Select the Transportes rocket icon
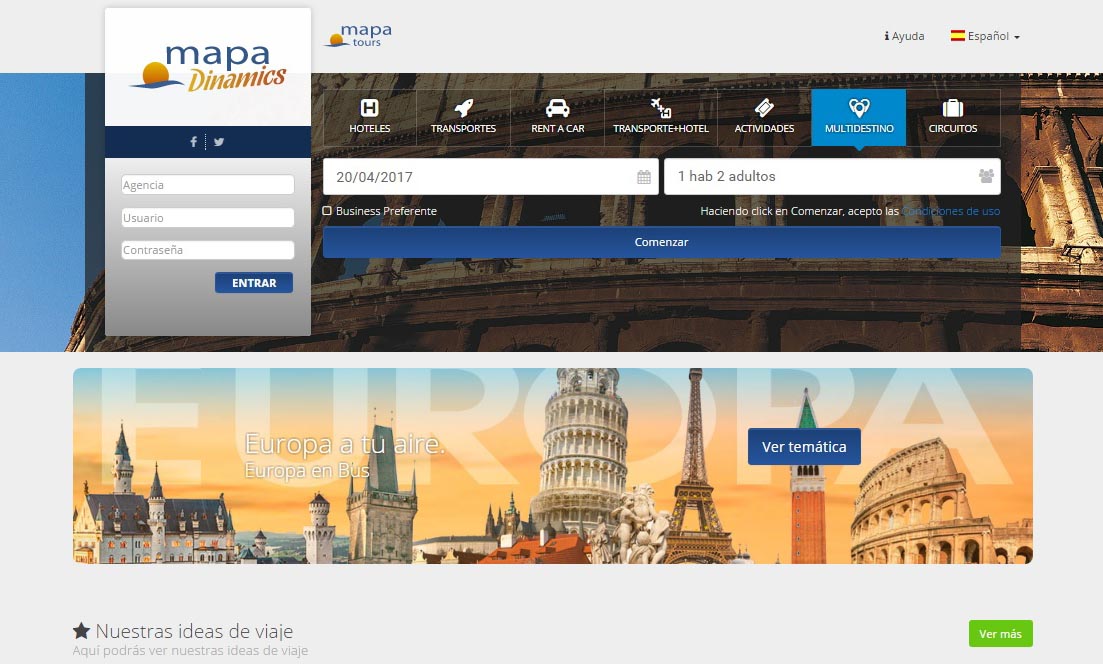The image size is (1103, 664). pos(463,108)
